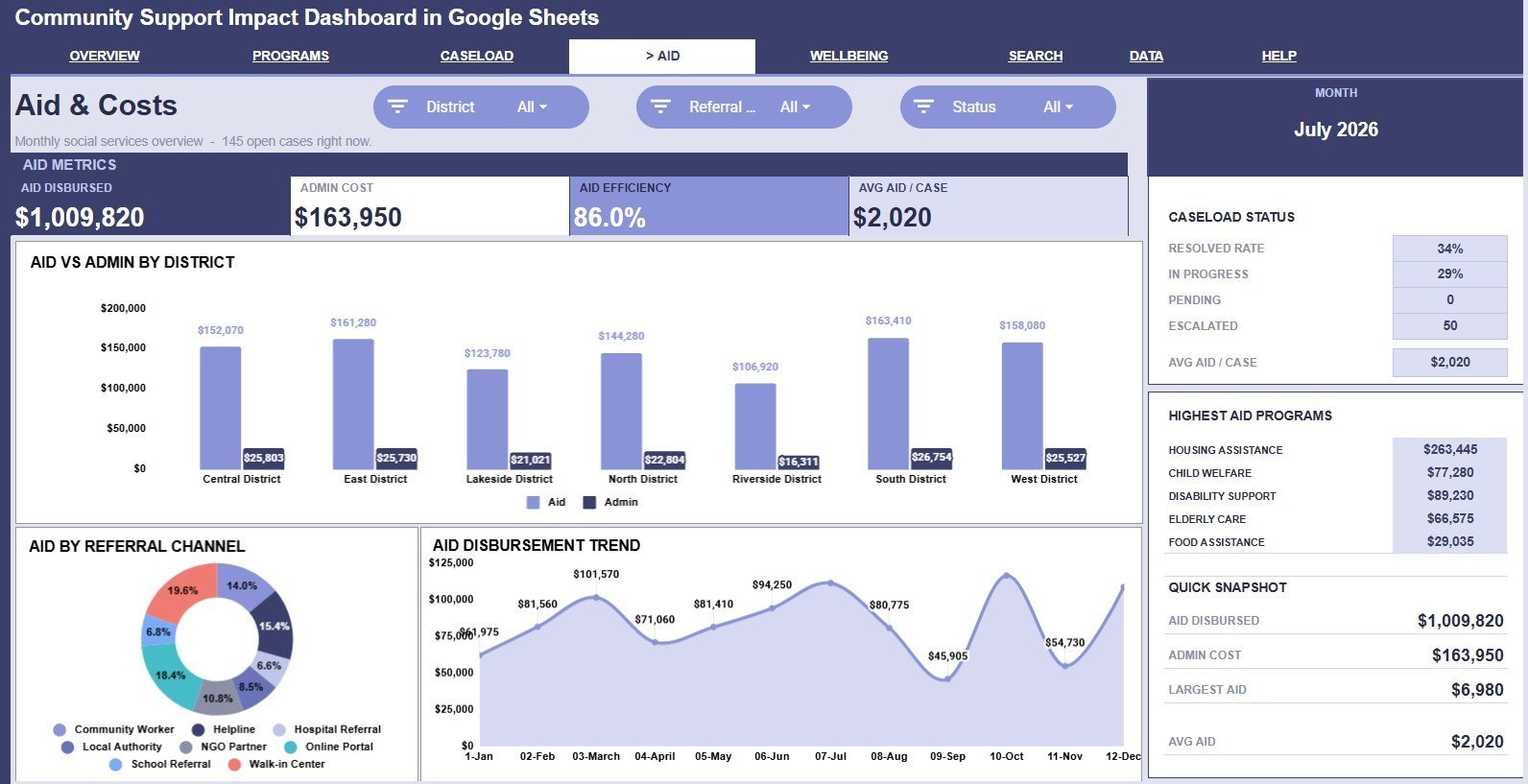Screen dimensions: 1528x784
Task: Click CHILD WELFARE $77,280 value
Action: click(x=1449, y=472)
